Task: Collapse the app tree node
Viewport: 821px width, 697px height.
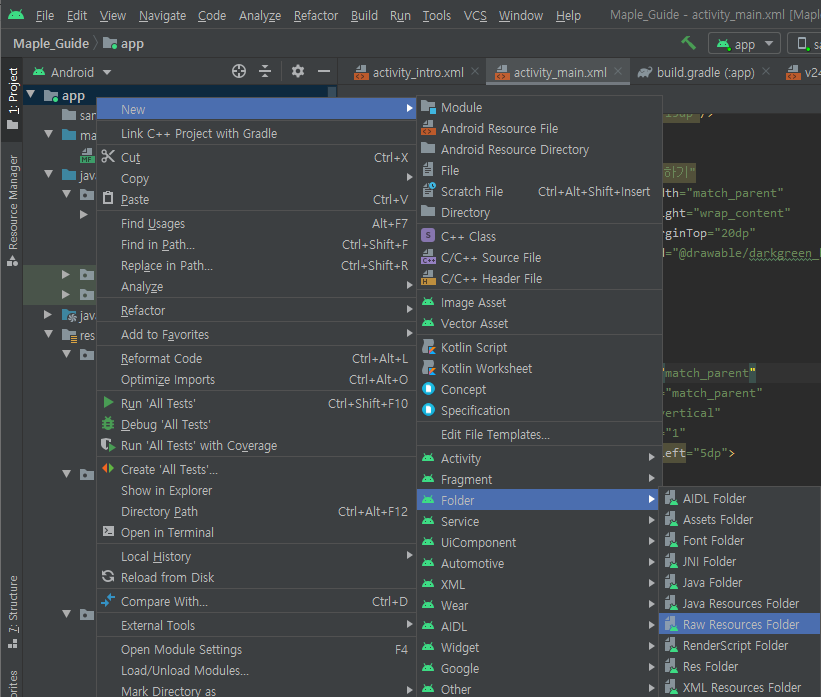Action: [31, 95]
